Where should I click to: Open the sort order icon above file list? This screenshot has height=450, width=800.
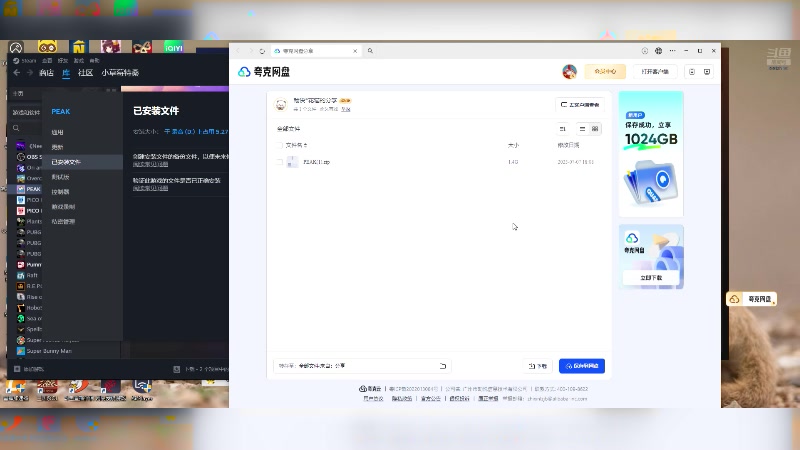click(x=562, y=129)
